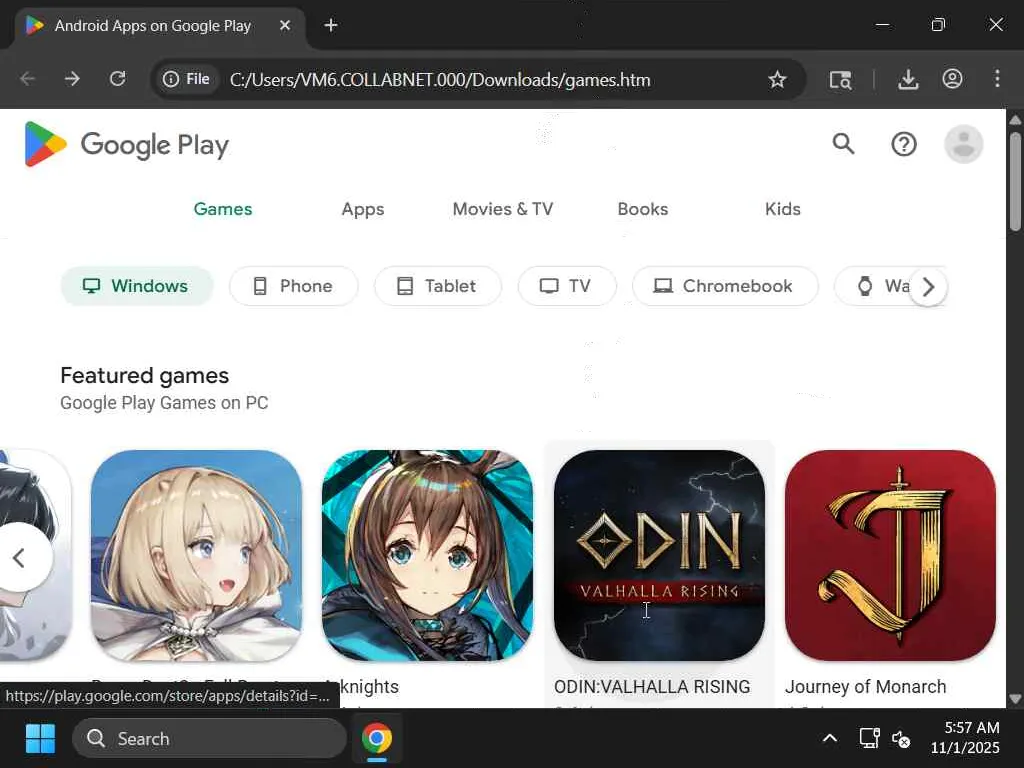Open the Windows Start menu
This screenshot has width=1024, height=768.
pos(40,739)
